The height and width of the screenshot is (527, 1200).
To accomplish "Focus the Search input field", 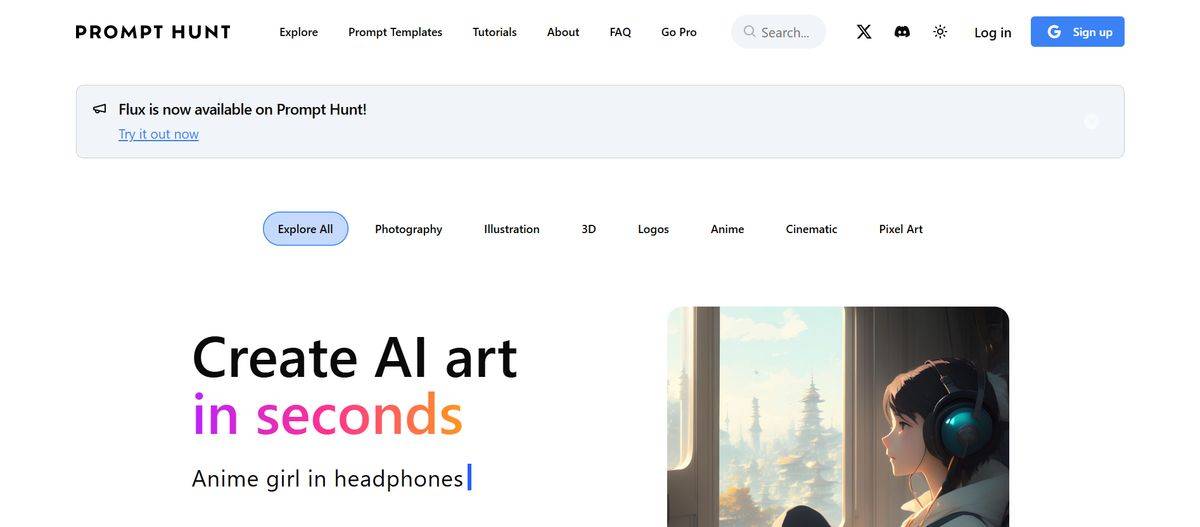I will [x=779, y=32].
